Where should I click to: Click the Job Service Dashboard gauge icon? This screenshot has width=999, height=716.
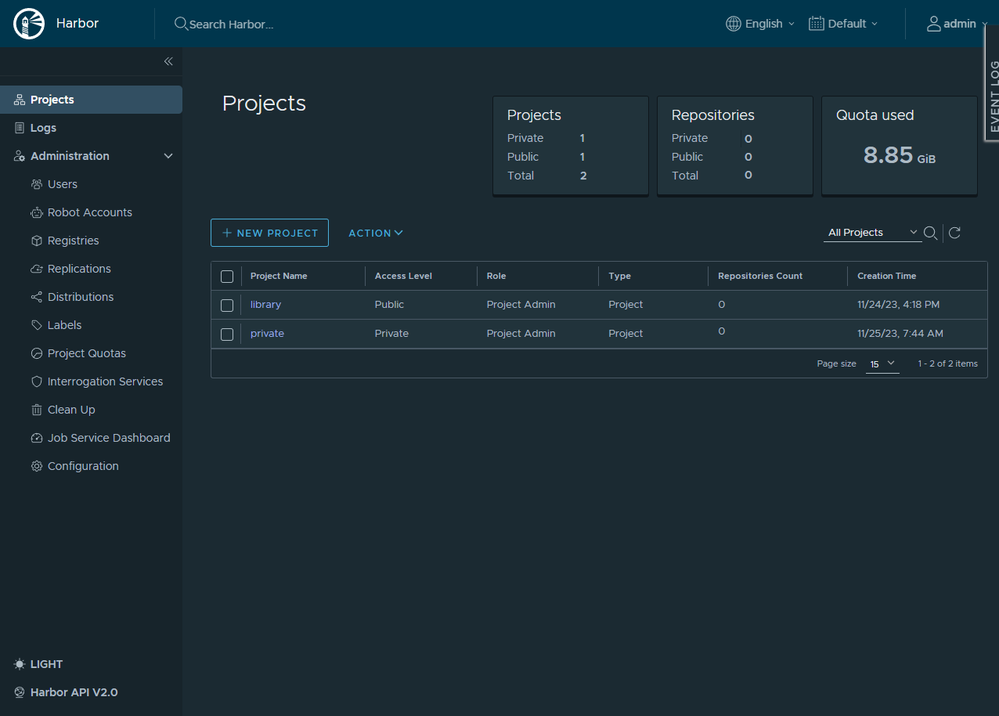(37, 438)
